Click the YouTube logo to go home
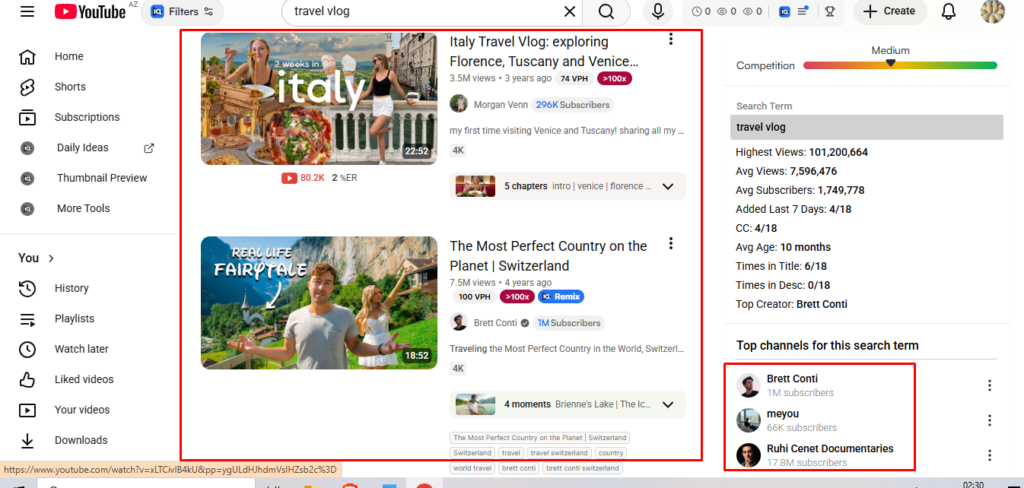 point(90,12)
